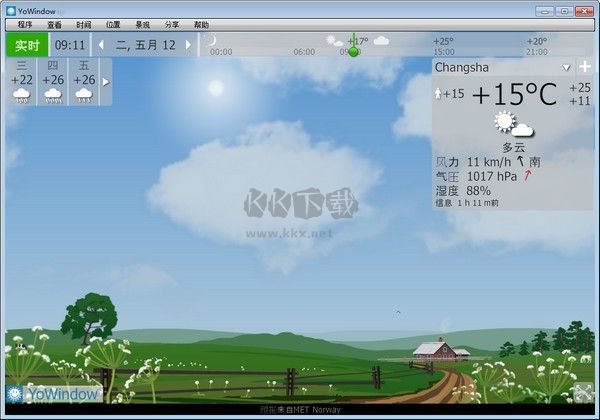Open the 景观 menu
The height and width of the screenshot is (420, 600).
(x=143, y=25)
